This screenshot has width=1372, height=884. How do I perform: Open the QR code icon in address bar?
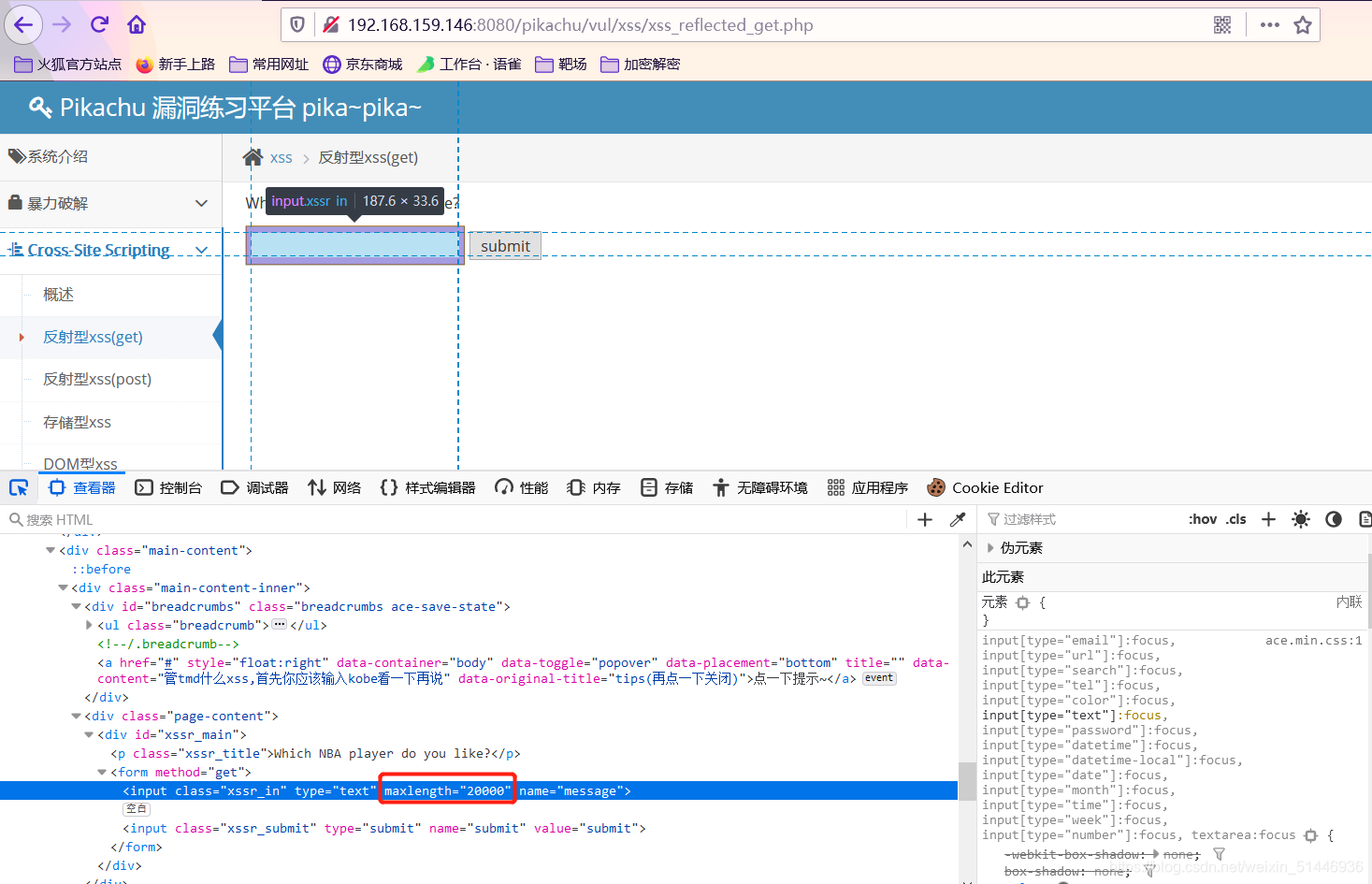tap(1222, 25)
